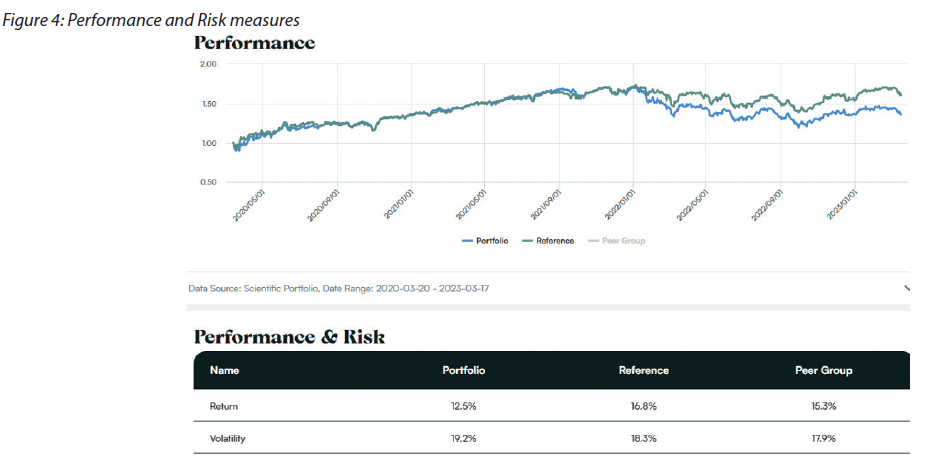Select the Return row label
This screenshot has width=929, height=466.
click(x=224, y=406)
